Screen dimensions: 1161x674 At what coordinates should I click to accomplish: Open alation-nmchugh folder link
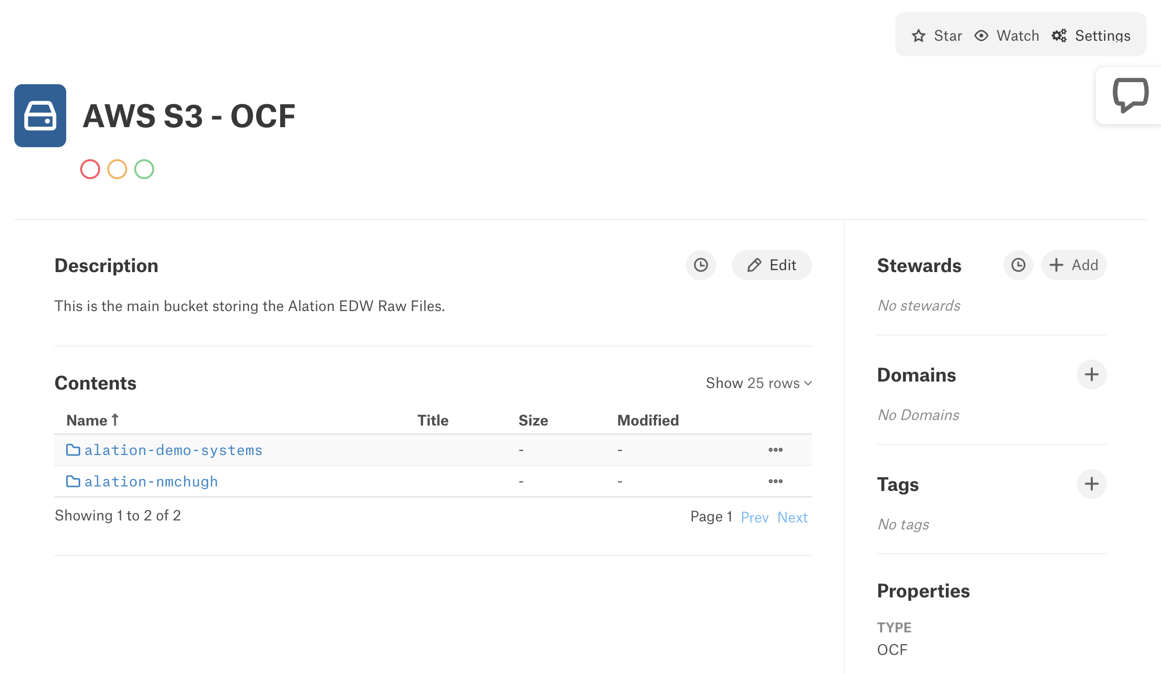(x=151, y=481)
